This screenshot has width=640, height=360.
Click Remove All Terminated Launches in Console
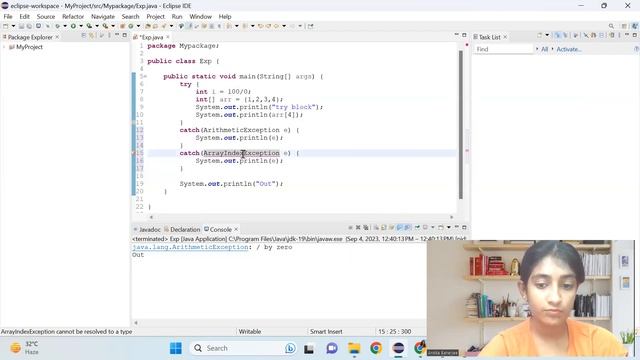coord(366,227)
